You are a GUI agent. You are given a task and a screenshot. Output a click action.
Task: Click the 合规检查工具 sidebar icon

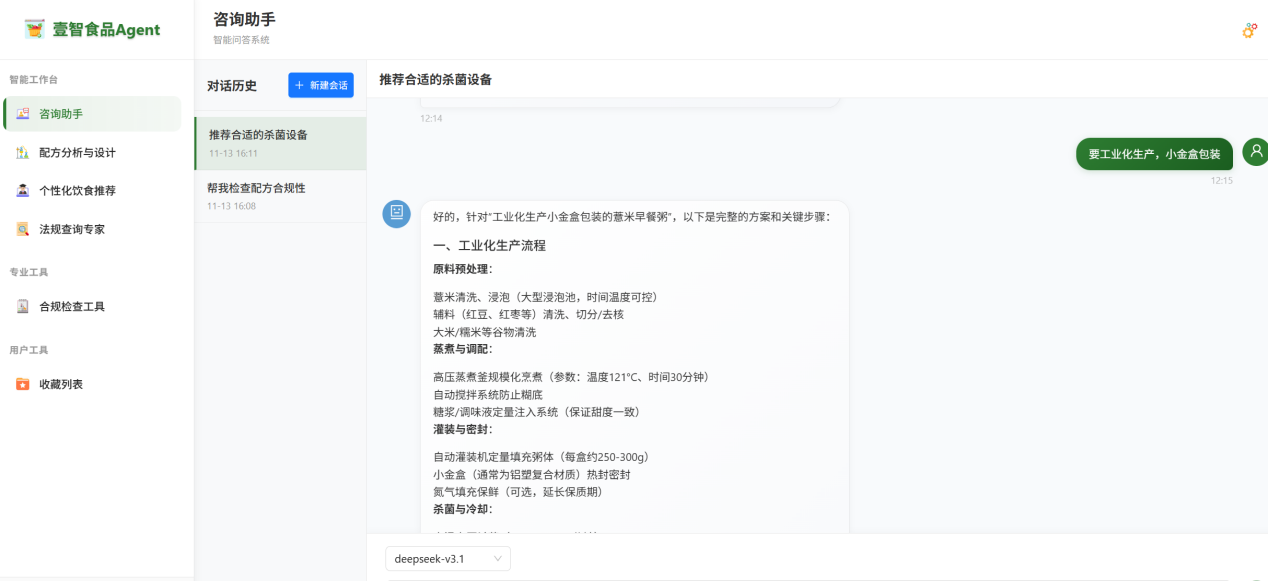[x=23, y=307]
